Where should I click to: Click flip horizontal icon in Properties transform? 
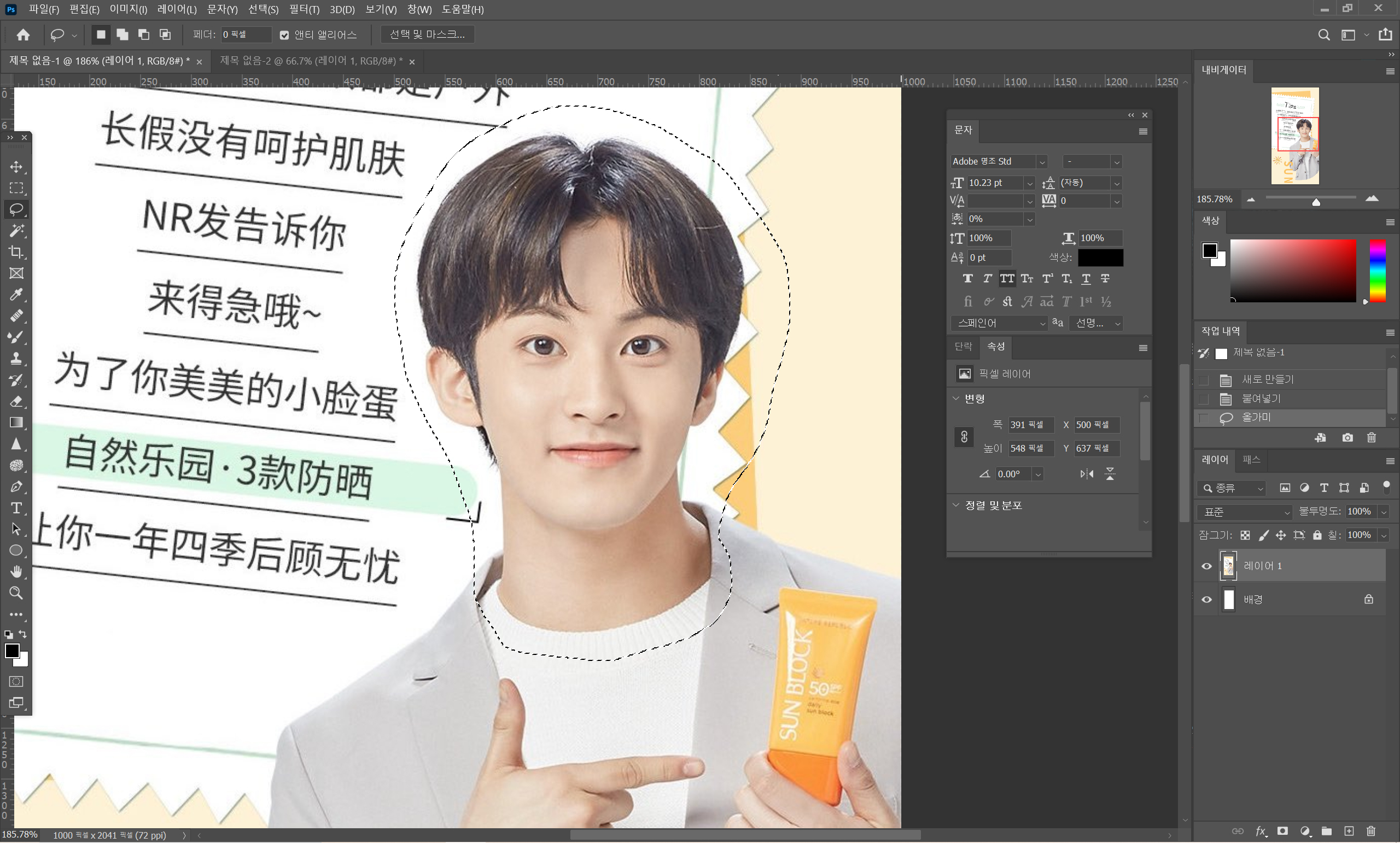[1086, 474]
